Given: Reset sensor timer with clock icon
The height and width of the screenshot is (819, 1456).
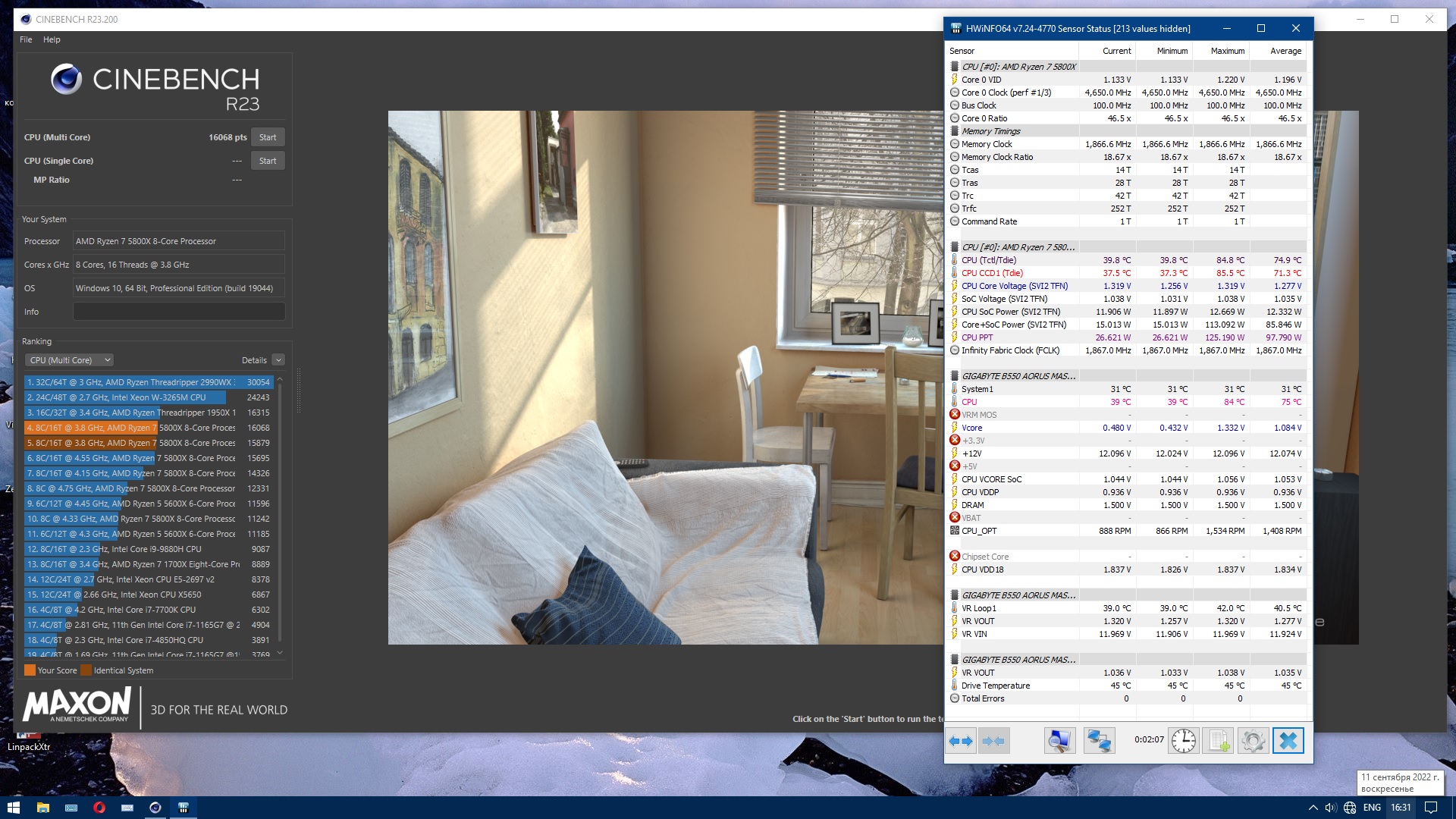Looking at the screenshot, I should click(1183, 741).
